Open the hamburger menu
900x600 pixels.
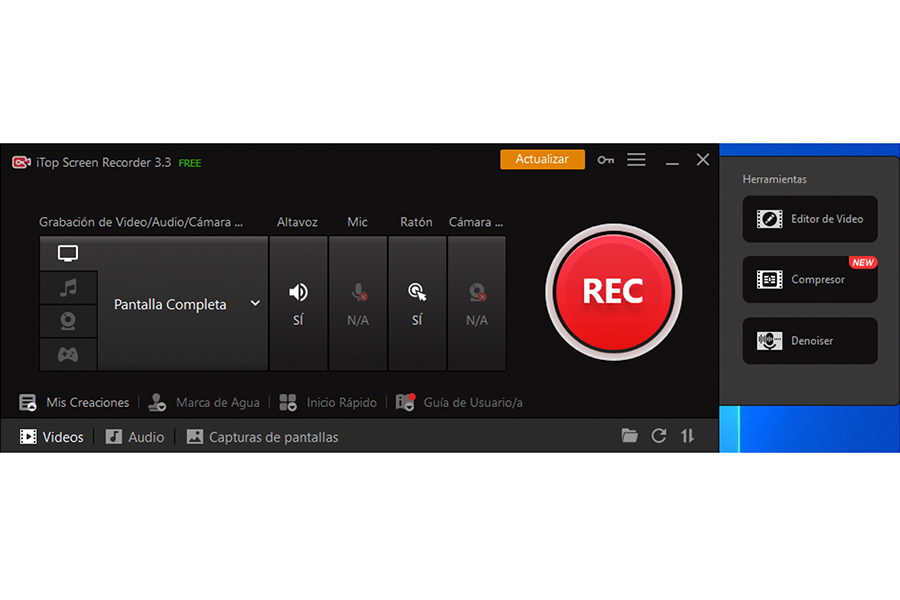636,160
